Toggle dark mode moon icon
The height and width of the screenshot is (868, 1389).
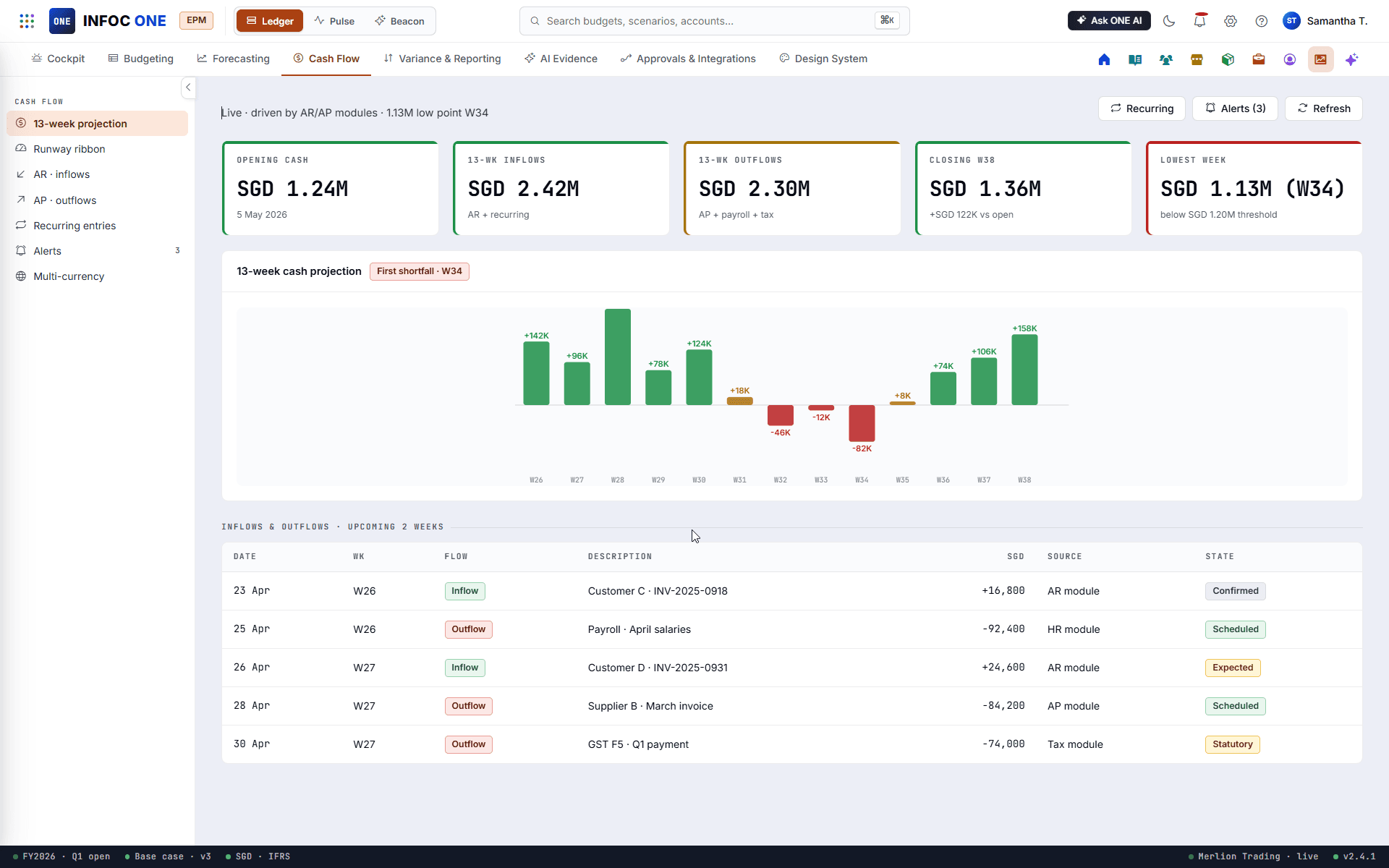[x=1169, y=21]
